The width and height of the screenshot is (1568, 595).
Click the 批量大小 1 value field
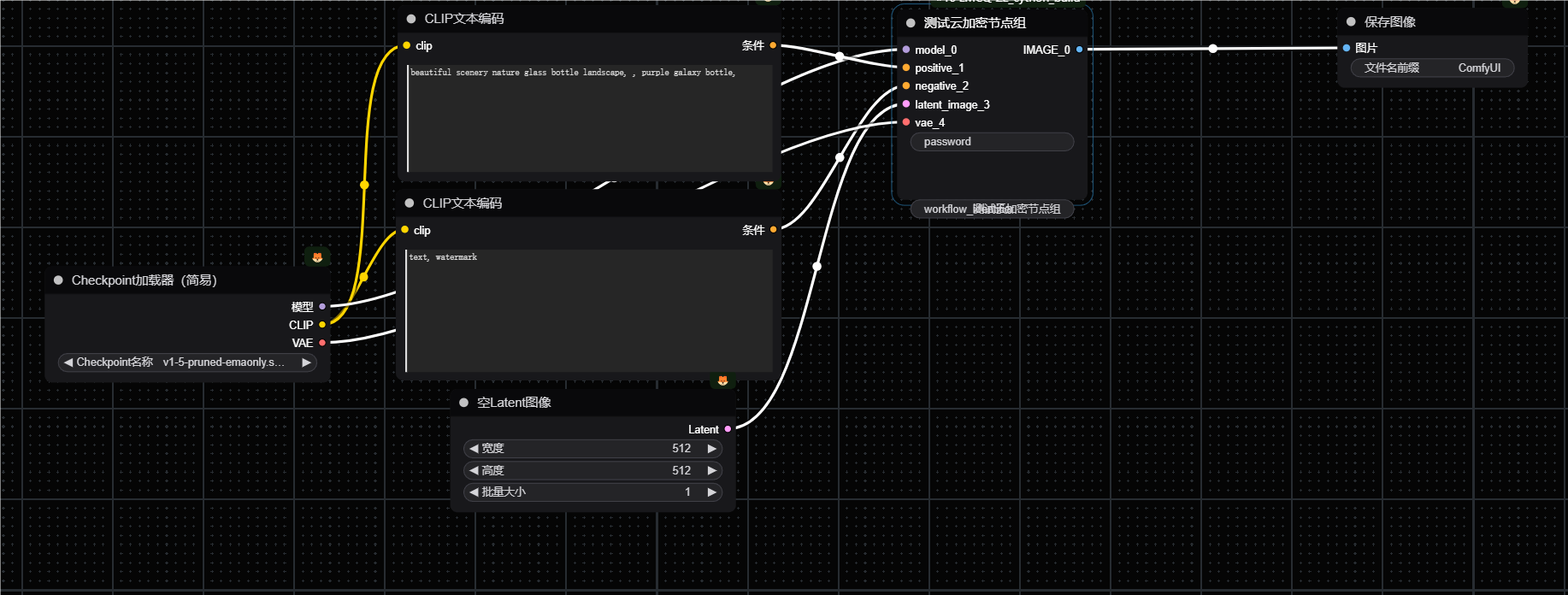point(592,492)
